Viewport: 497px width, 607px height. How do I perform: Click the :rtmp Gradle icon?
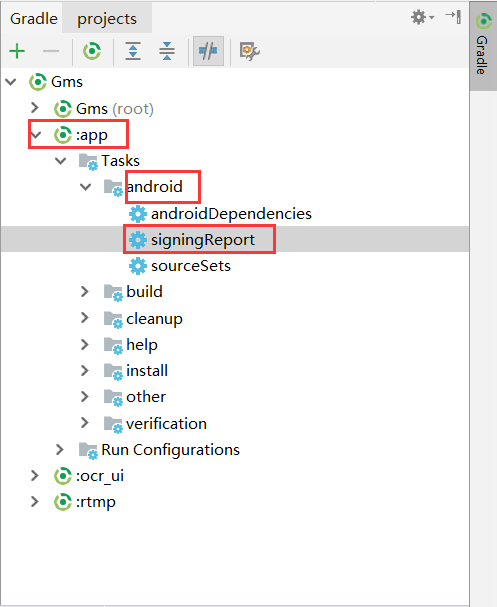click(63, 502)
